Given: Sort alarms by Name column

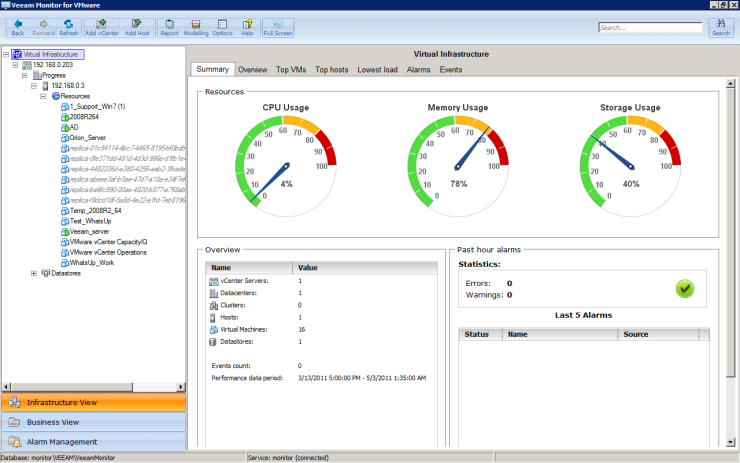Looking at the screenshot, I should click(x=560, y=334).
